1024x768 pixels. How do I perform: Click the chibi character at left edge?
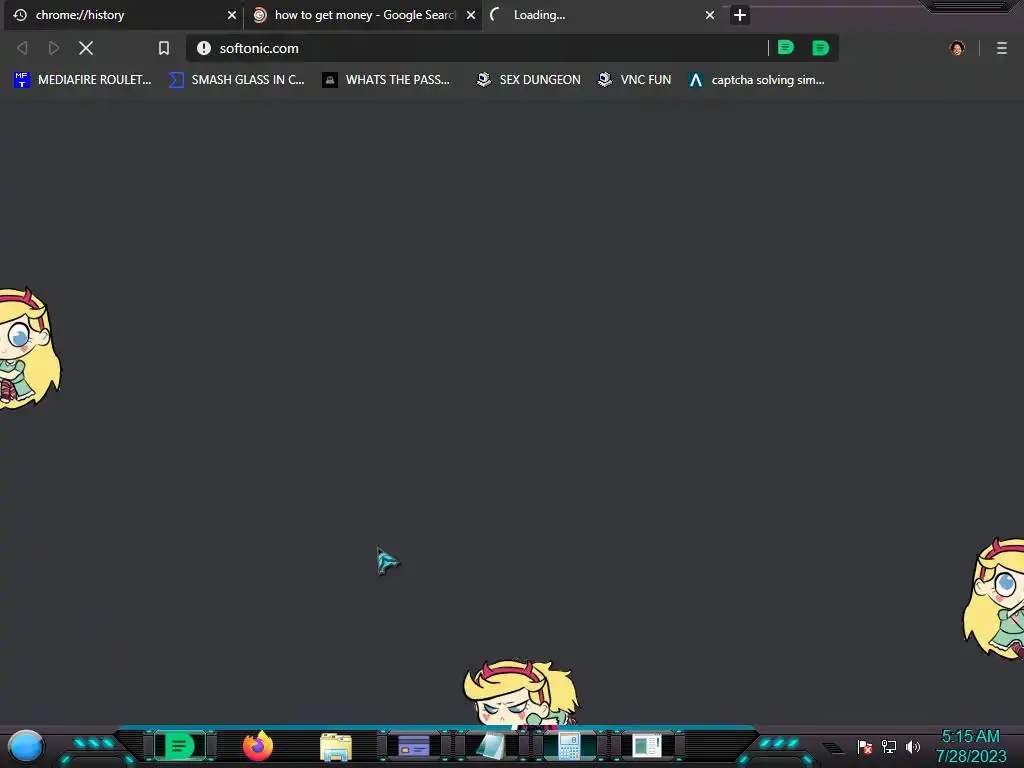29,349
